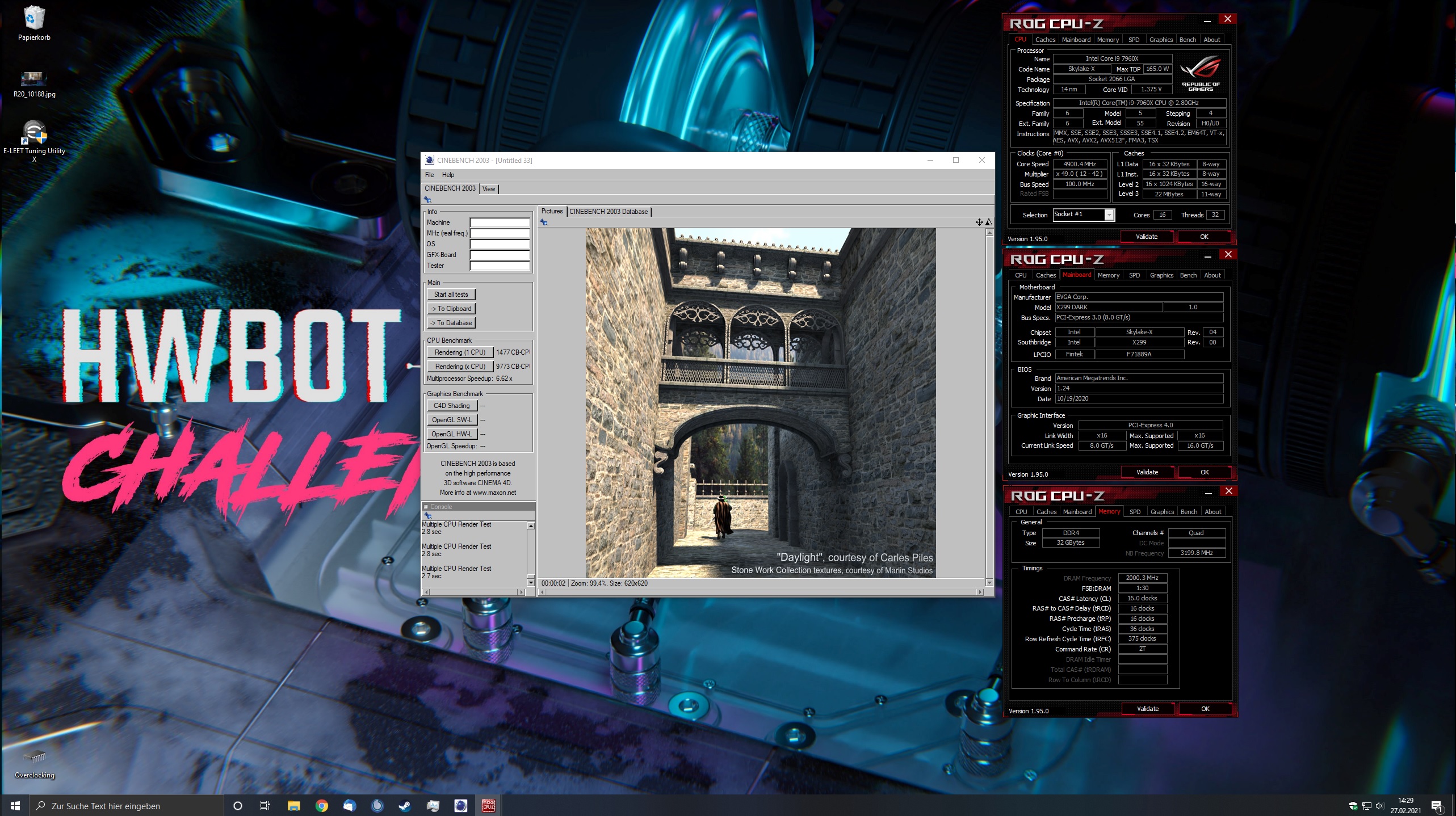Open the File menu in Cinebench
This screenshot has width=1456, height=816.
pos(429,175)
